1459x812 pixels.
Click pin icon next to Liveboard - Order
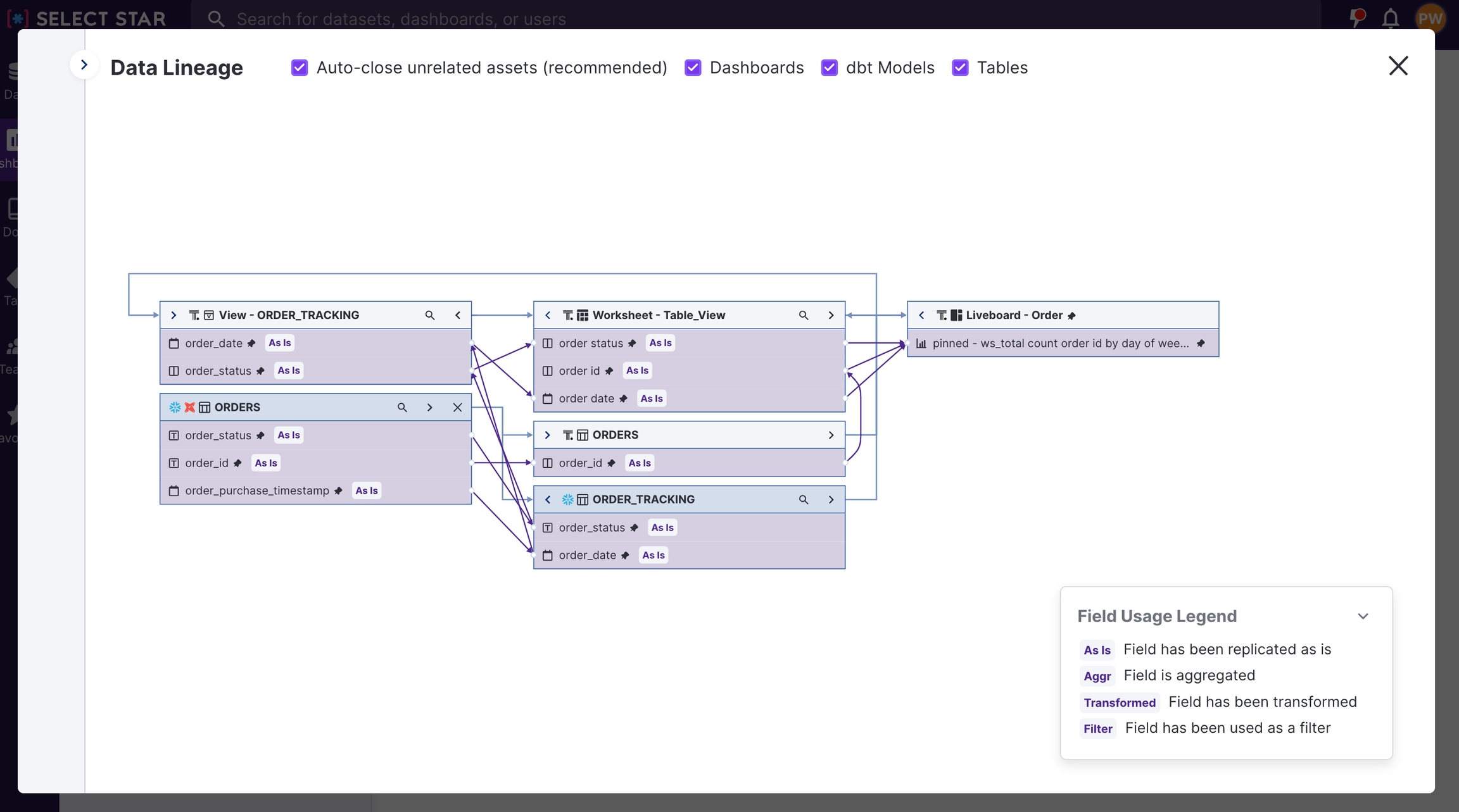tap(1071, 316)
